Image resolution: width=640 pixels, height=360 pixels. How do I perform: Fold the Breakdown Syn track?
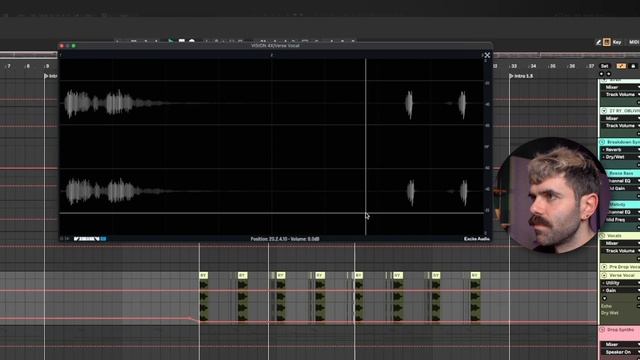tap(602, 142)
